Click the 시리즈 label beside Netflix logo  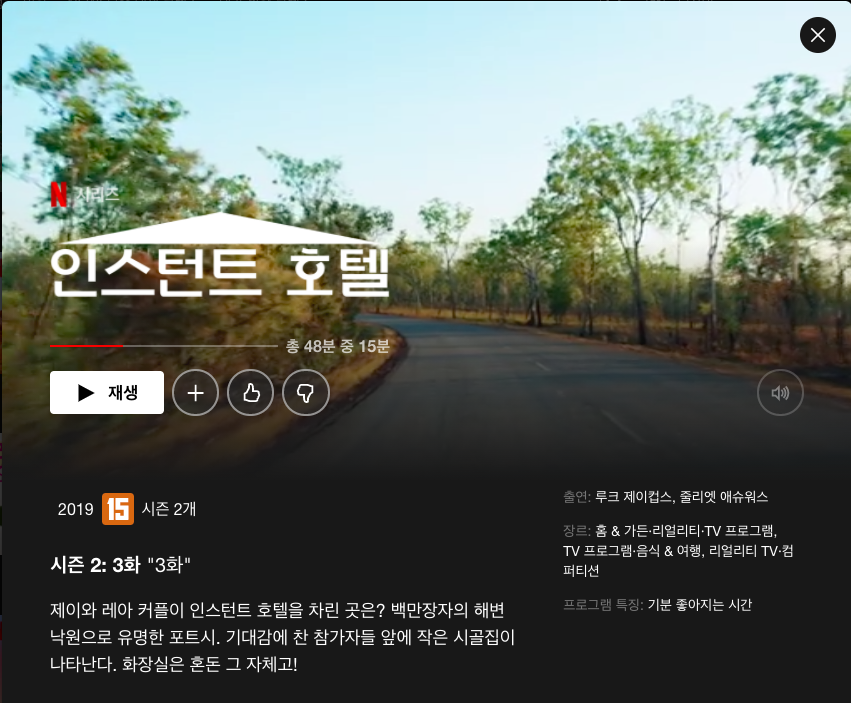[x=97, y=194]
